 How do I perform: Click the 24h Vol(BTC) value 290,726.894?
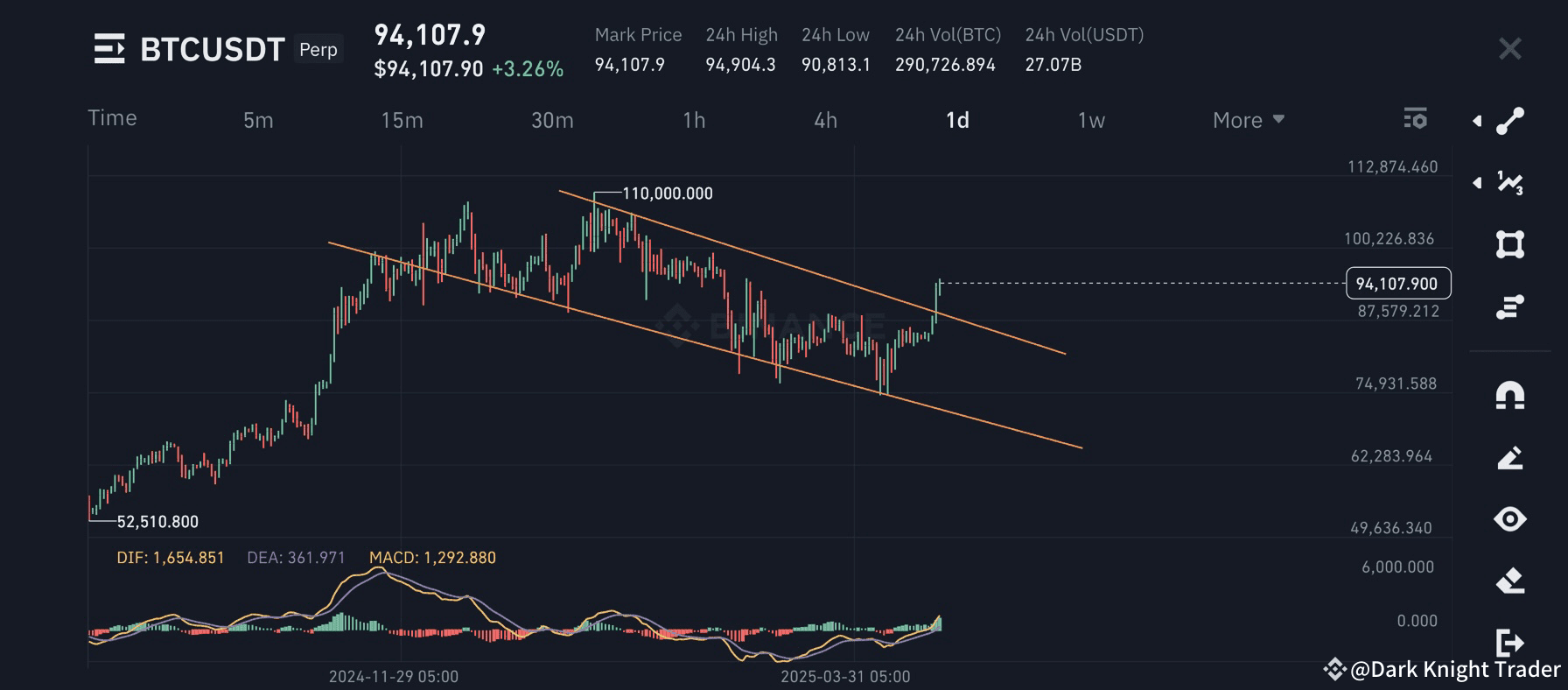(945, 65)
